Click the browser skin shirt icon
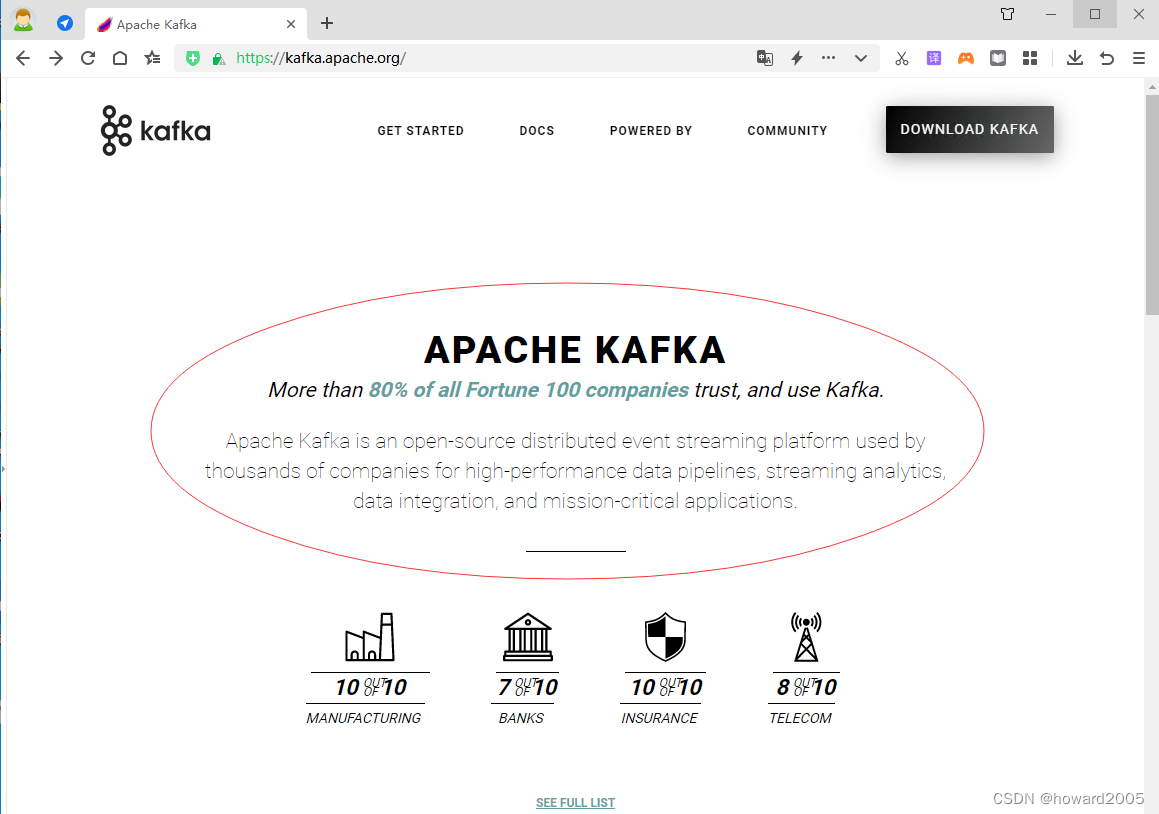Screen dimensions: 1159x814 point(1007,14)
